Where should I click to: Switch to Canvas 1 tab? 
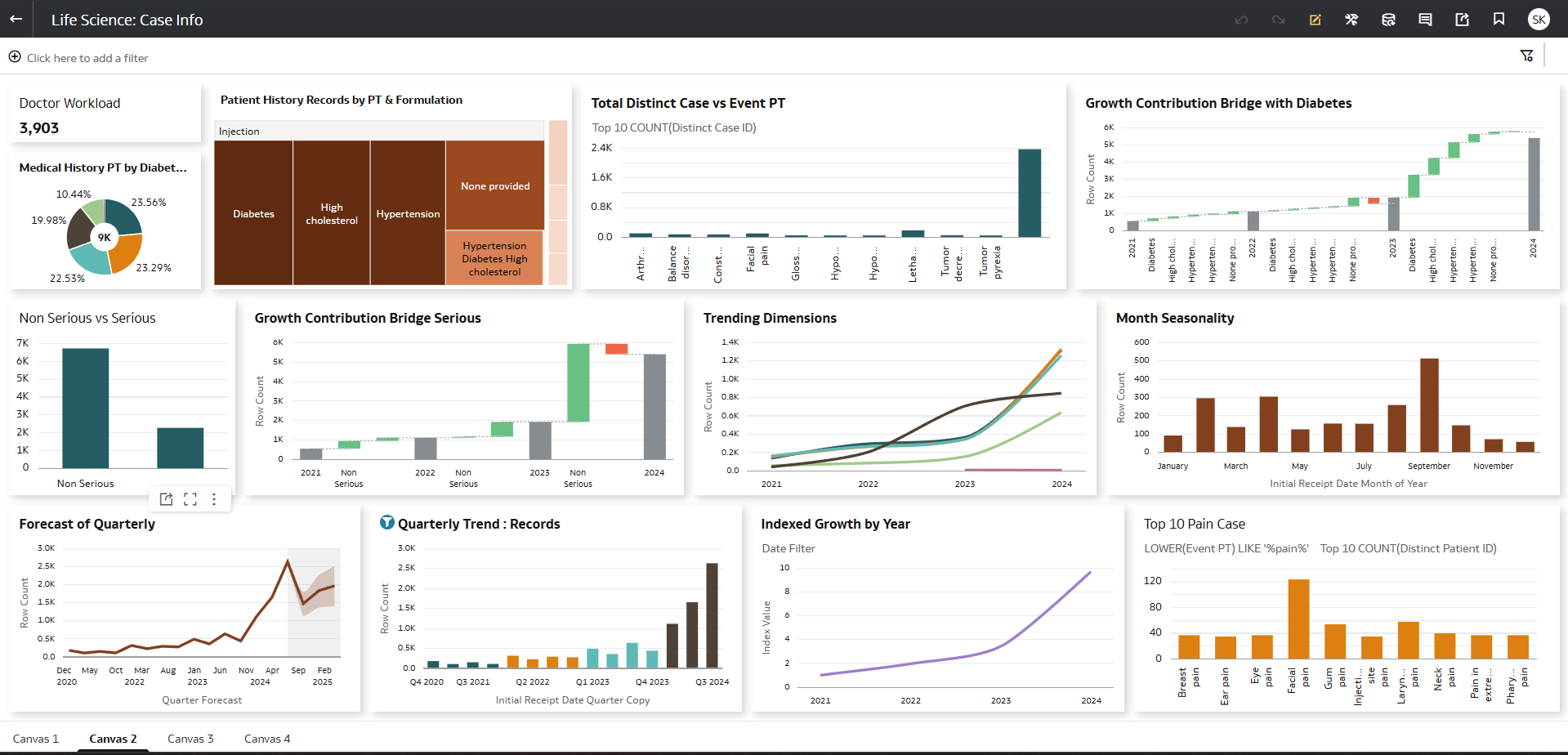click(36, 739)
